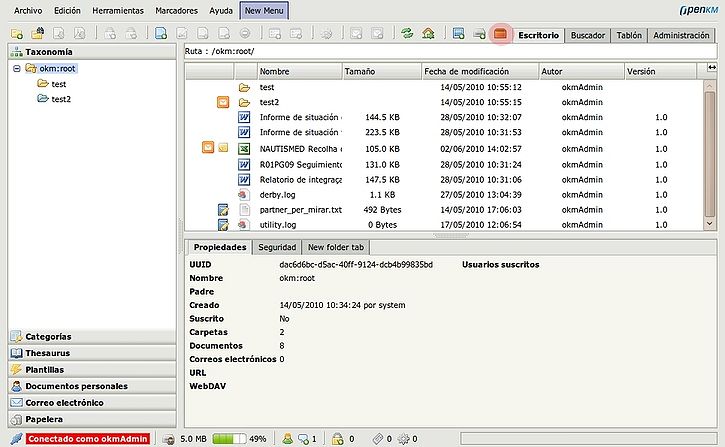Click the Find folder toolbar icon

(x=37, y=33)
